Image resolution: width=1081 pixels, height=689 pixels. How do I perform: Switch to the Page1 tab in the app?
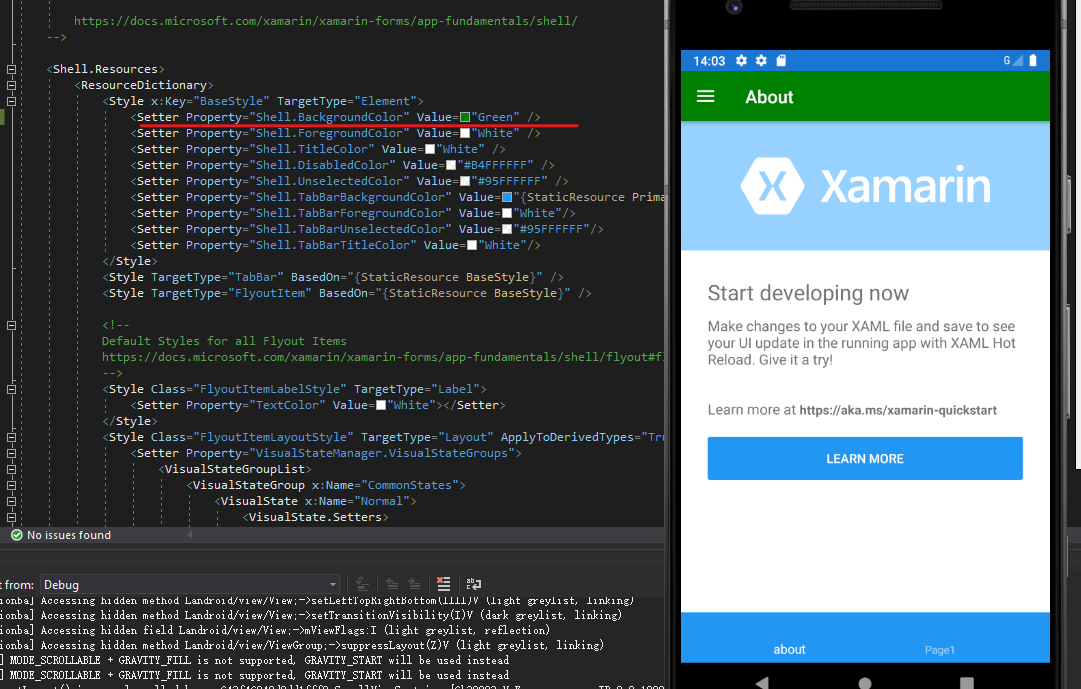(x=939, y=650)
